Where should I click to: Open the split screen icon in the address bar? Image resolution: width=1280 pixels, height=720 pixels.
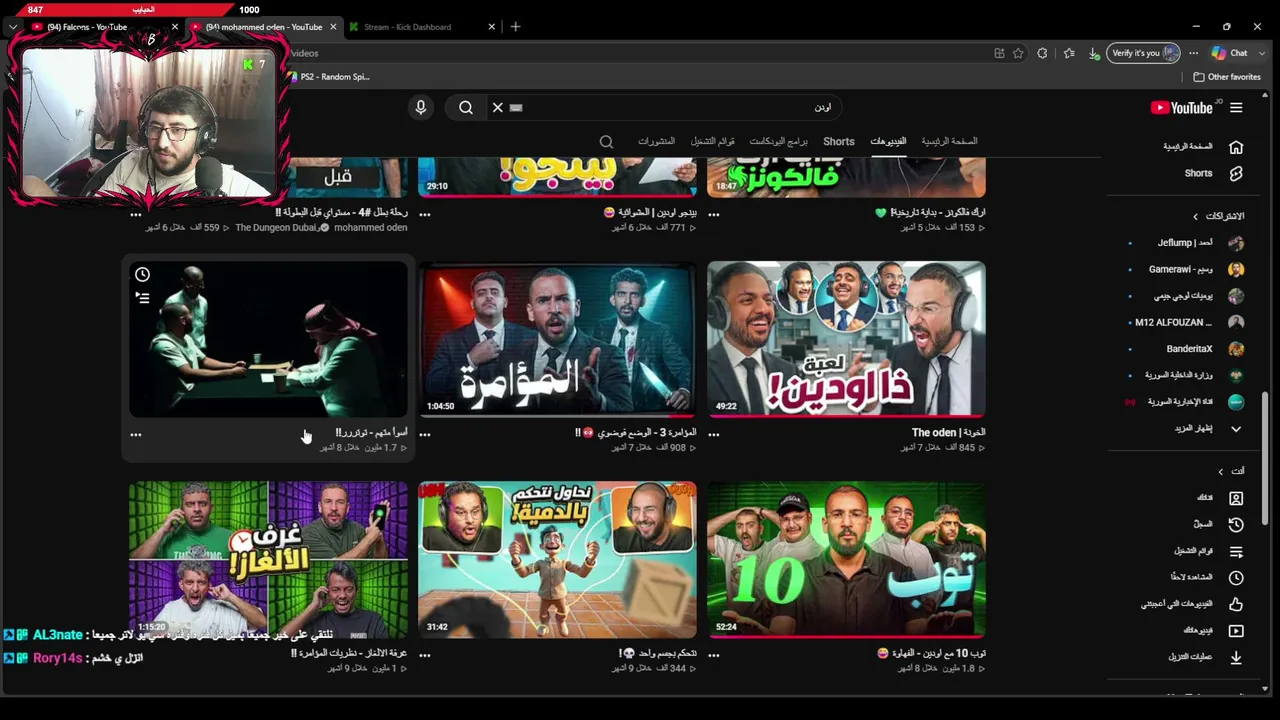[x=999, y=53]
